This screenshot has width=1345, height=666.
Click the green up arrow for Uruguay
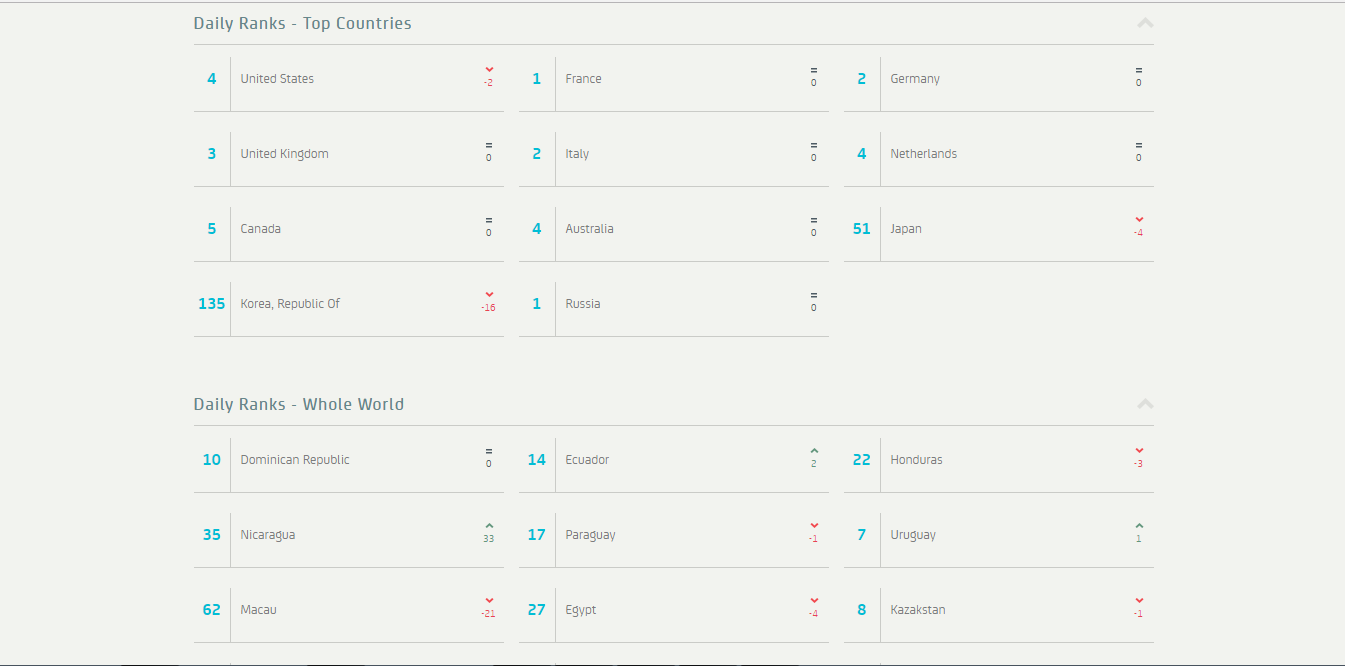[x=1139, y=526]
